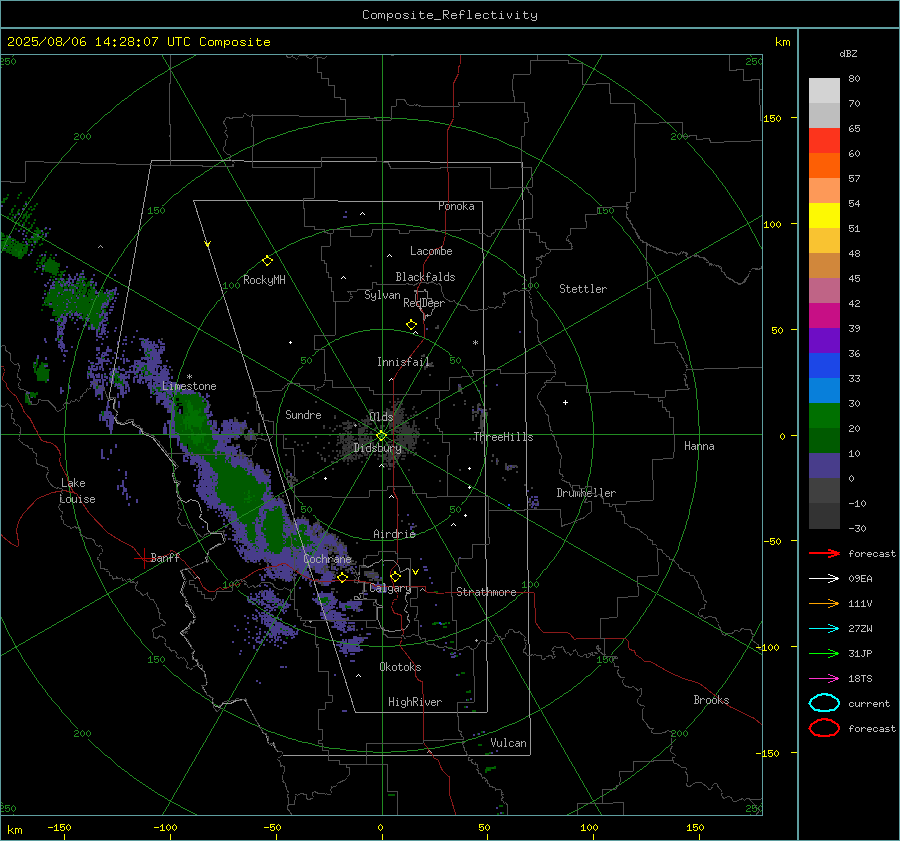Click the Lacombe city label
The width and height of the screenshot is (900, 841).
click(x=431, y=251)
